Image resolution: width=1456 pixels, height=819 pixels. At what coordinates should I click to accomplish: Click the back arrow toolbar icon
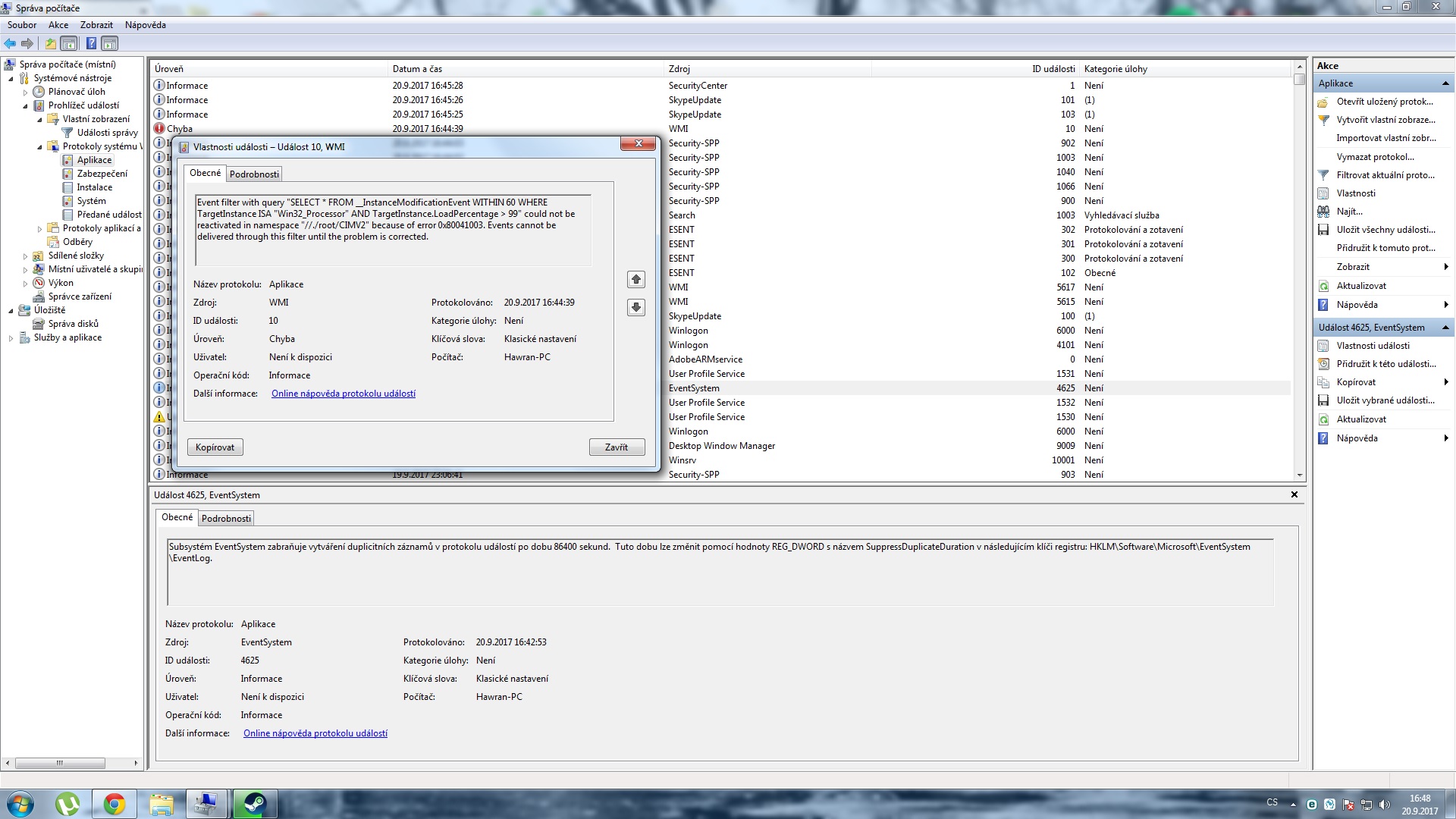pos(10,43)
